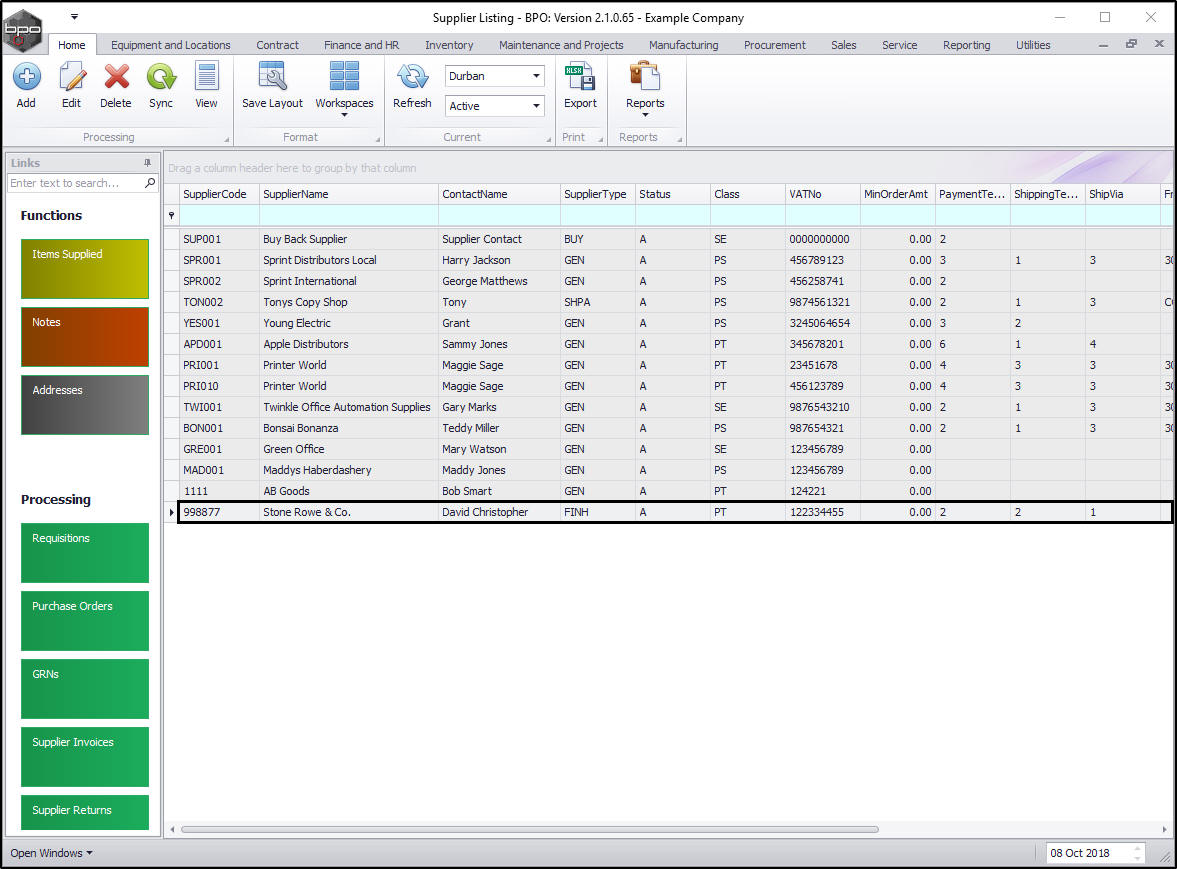Open the View icon in Processing group
The width and height of the screenshot is (1177, 869).
point(206,78)
